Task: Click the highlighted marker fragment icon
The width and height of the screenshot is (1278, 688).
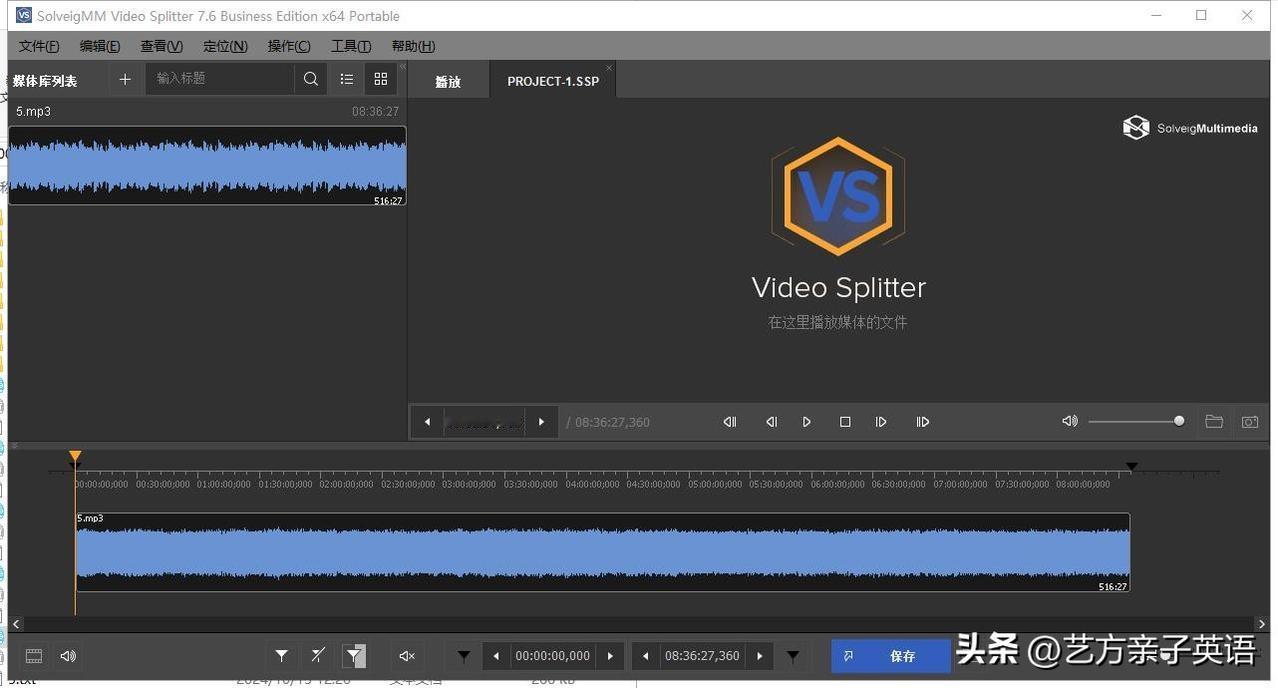Action: tap(354, 656)
